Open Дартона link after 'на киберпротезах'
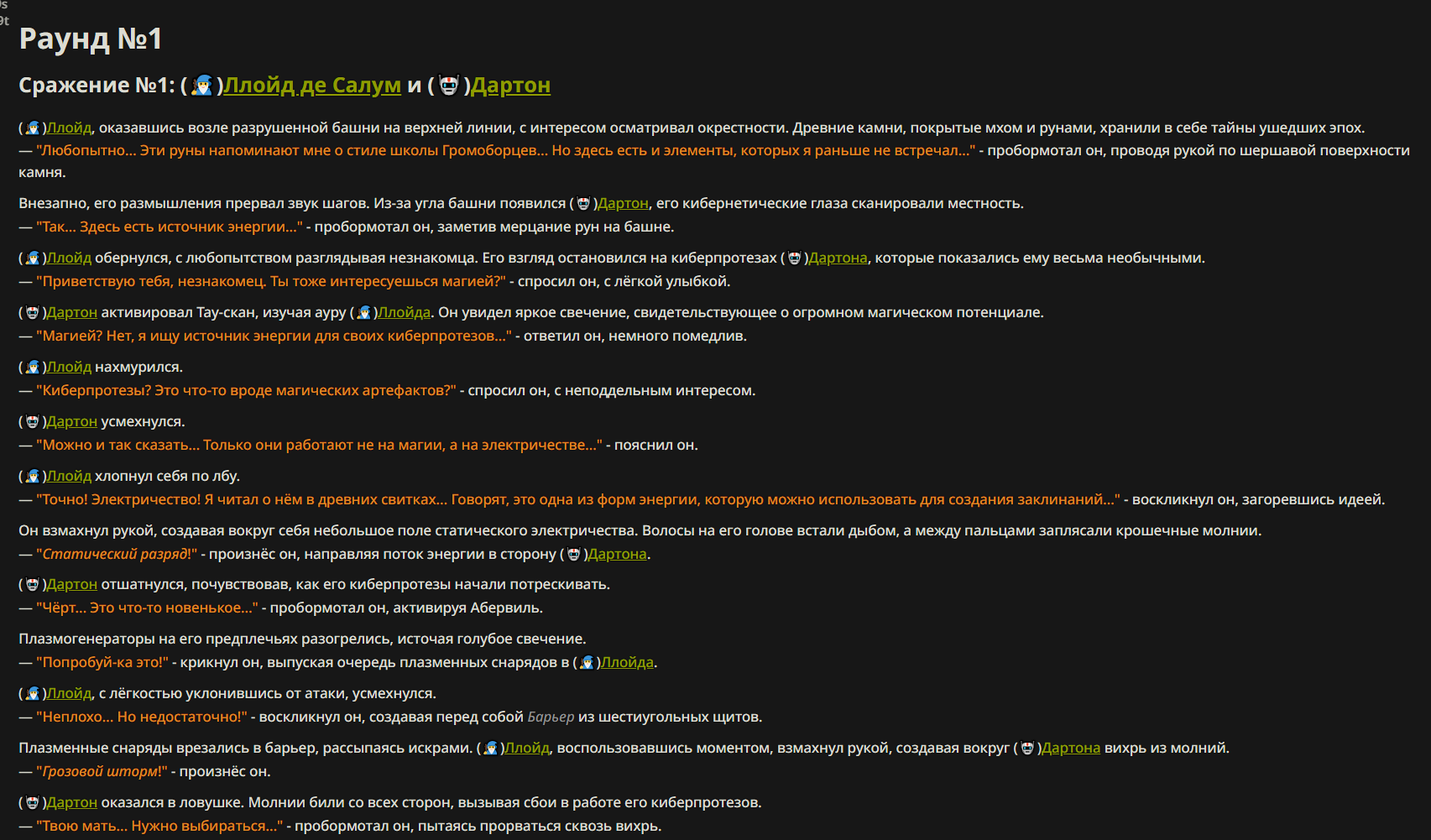Screen dimensions: 1431x840 click(838, 258)
